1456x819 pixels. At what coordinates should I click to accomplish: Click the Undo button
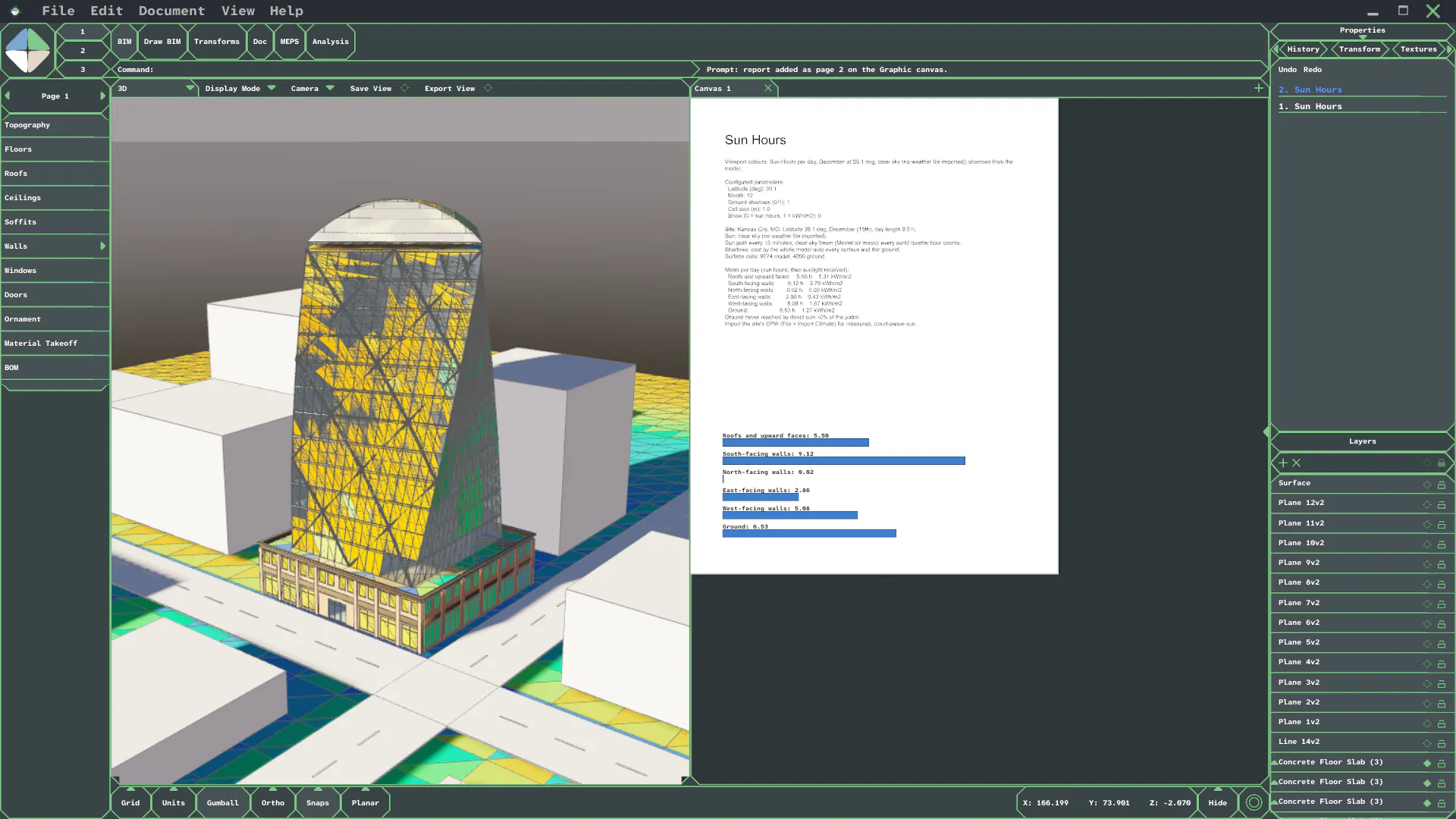1288,69
